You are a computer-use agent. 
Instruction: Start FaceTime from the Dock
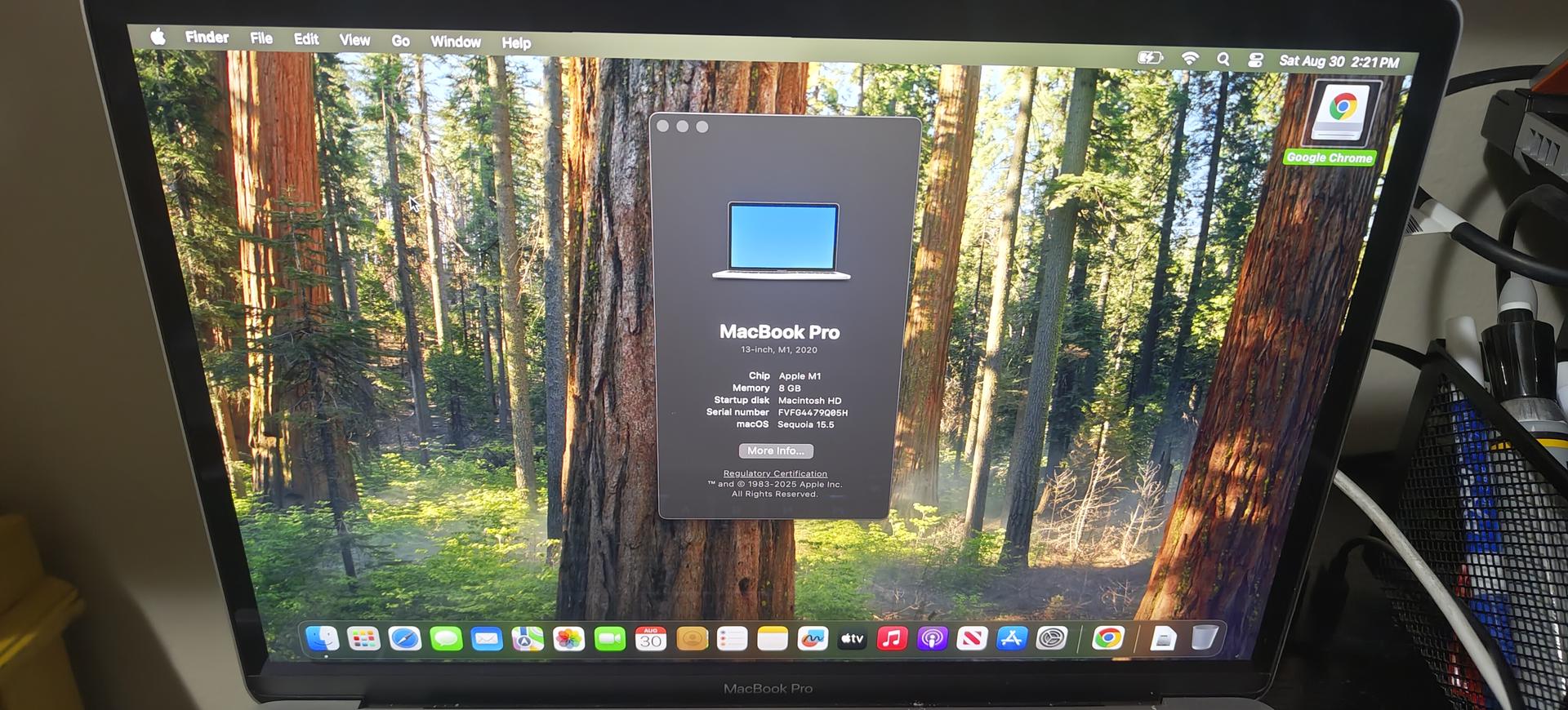609,638
